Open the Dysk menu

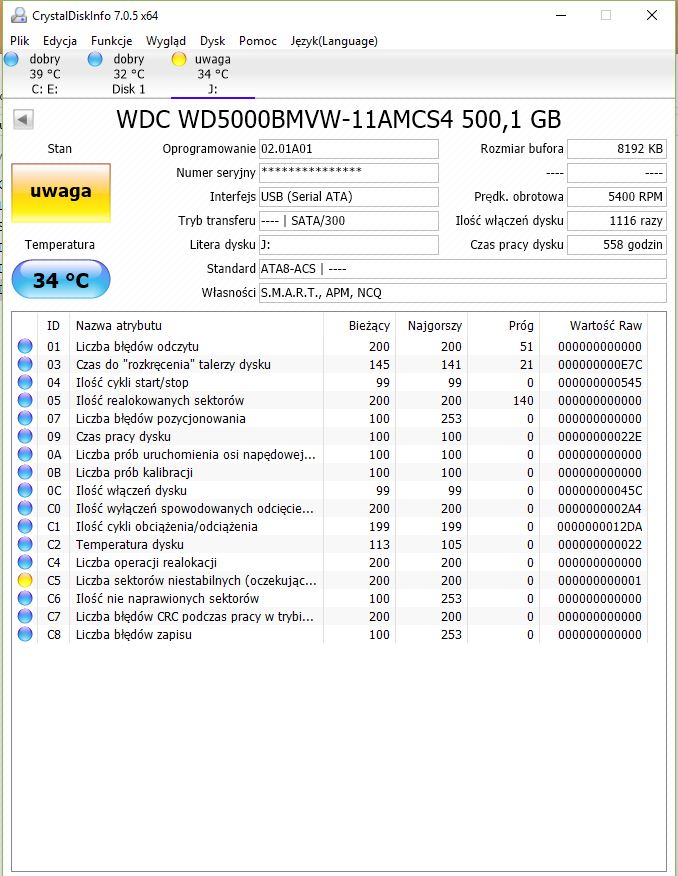[x=212, y=41]
